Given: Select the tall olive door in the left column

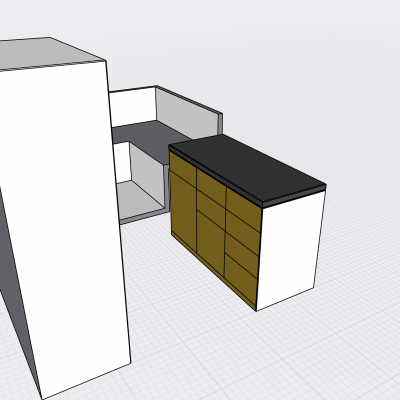Looking at the screenshot, I should click(183, 211).
